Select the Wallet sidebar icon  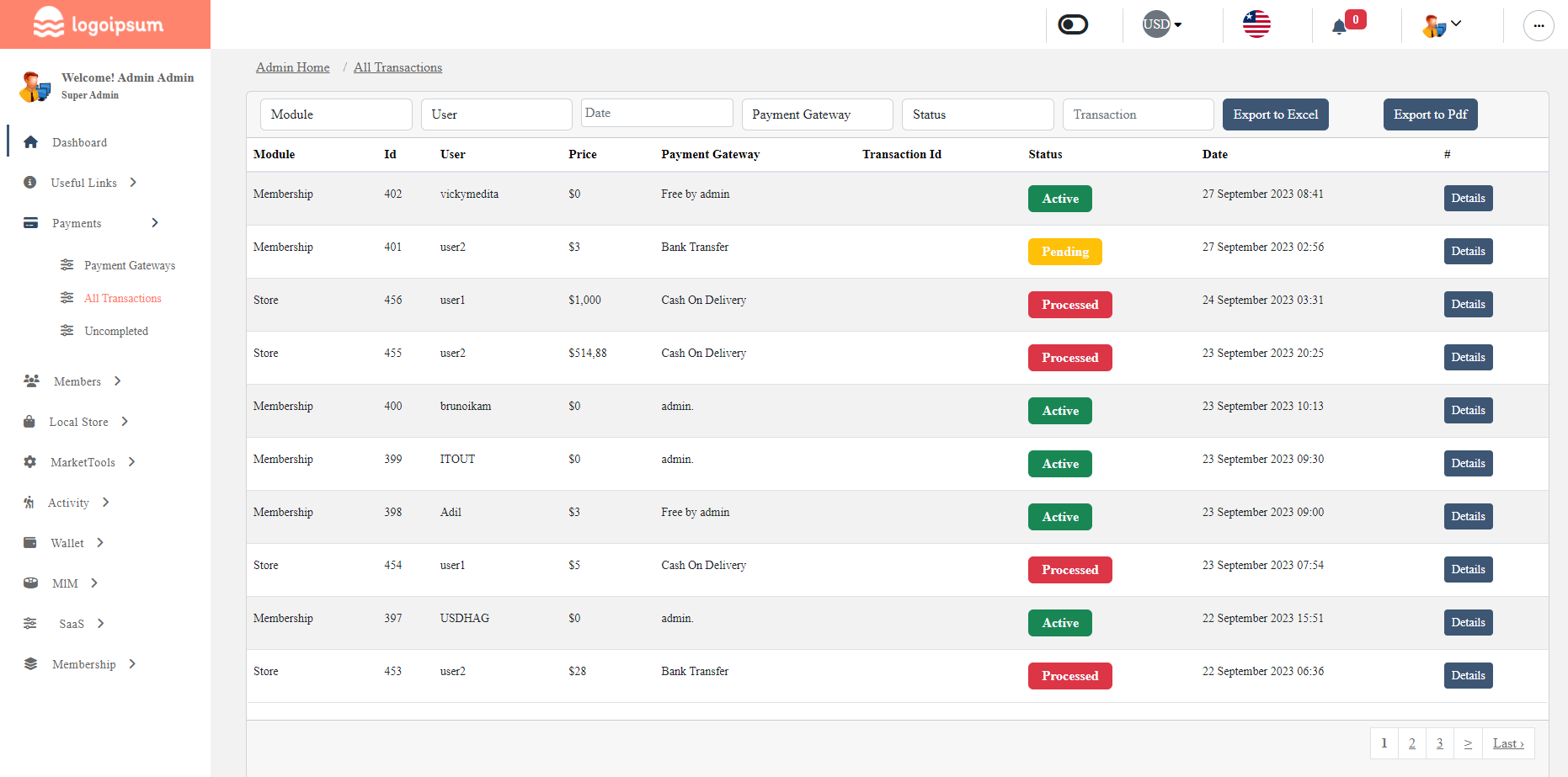(31, 542)
